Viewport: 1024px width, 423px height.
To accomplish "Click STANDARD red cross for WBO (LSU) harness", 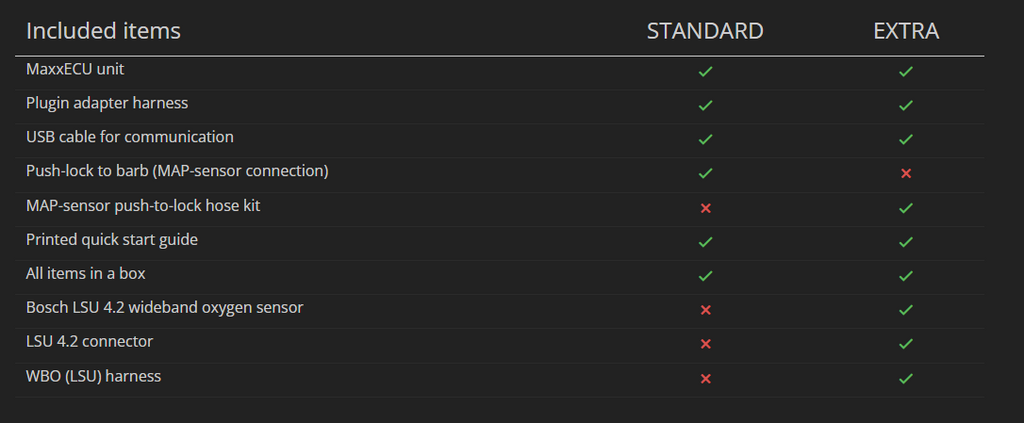I will coord(705,378).
